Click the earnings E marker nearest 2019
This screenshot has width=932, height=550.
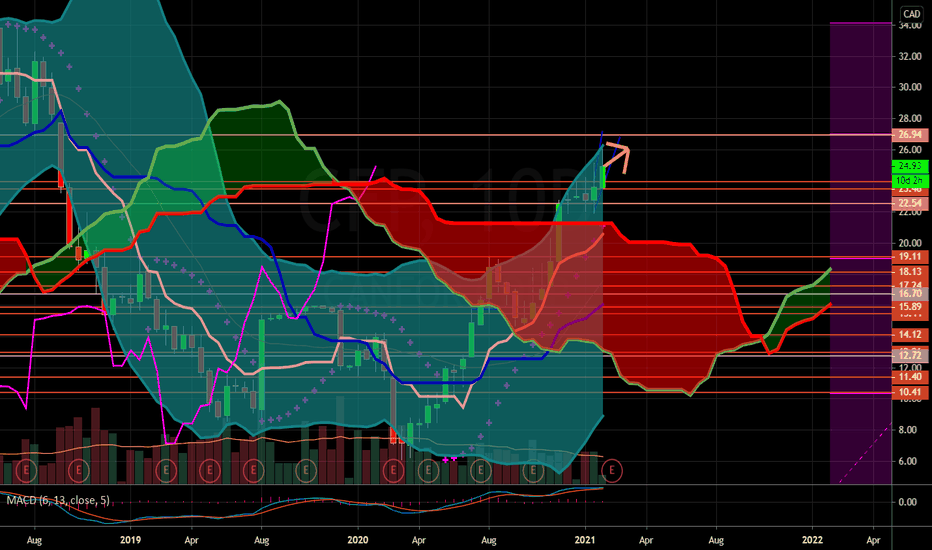tap(166, 471)
